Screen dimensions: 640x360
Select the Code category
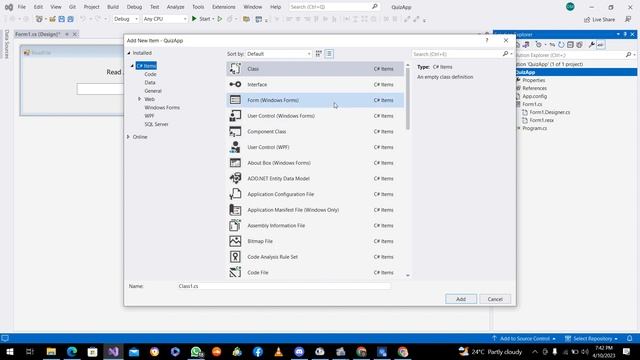(150, 74)
